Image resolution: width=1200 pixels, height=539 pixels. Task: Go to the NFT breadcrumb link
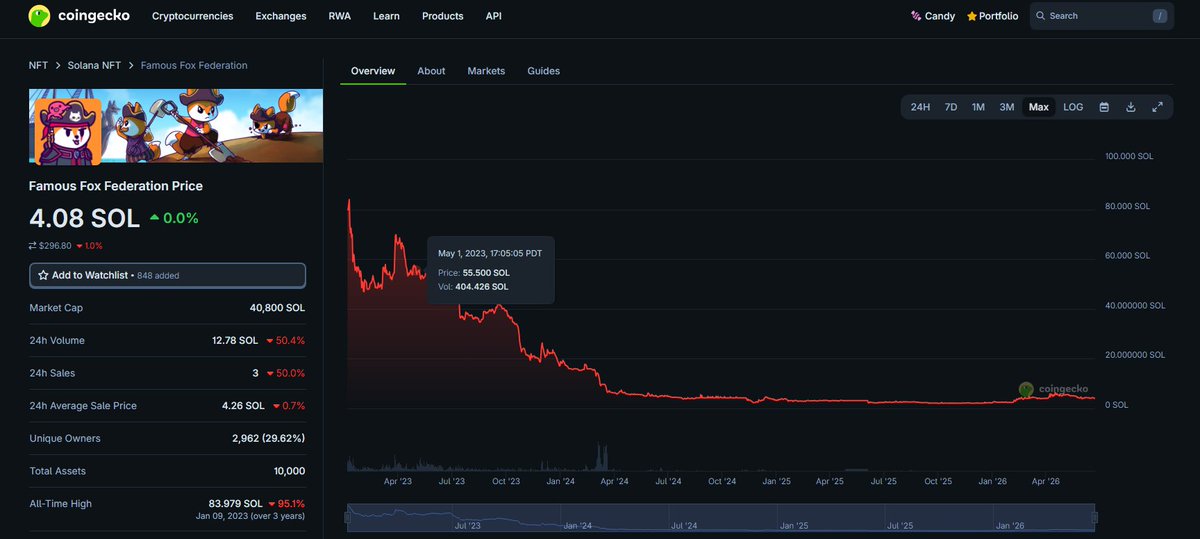pyautogui.click(x=38, y=65)
